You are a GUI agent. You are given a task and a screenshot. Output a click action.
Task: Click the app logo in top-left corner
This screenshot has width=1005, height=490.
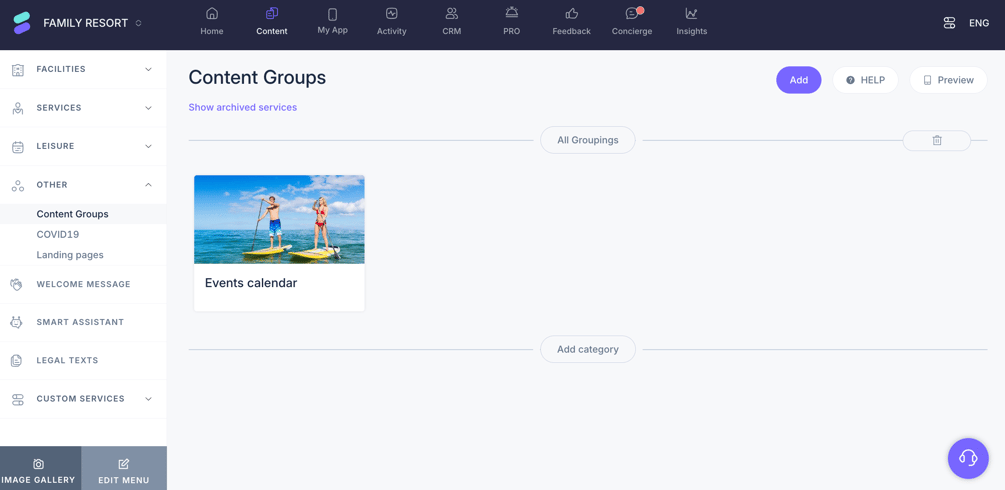[x=21, y=23]
